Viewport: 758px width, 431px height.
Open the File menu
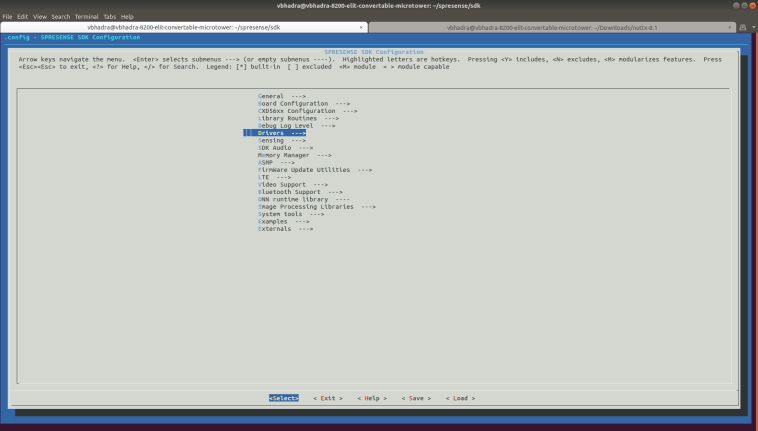point(7,16)
